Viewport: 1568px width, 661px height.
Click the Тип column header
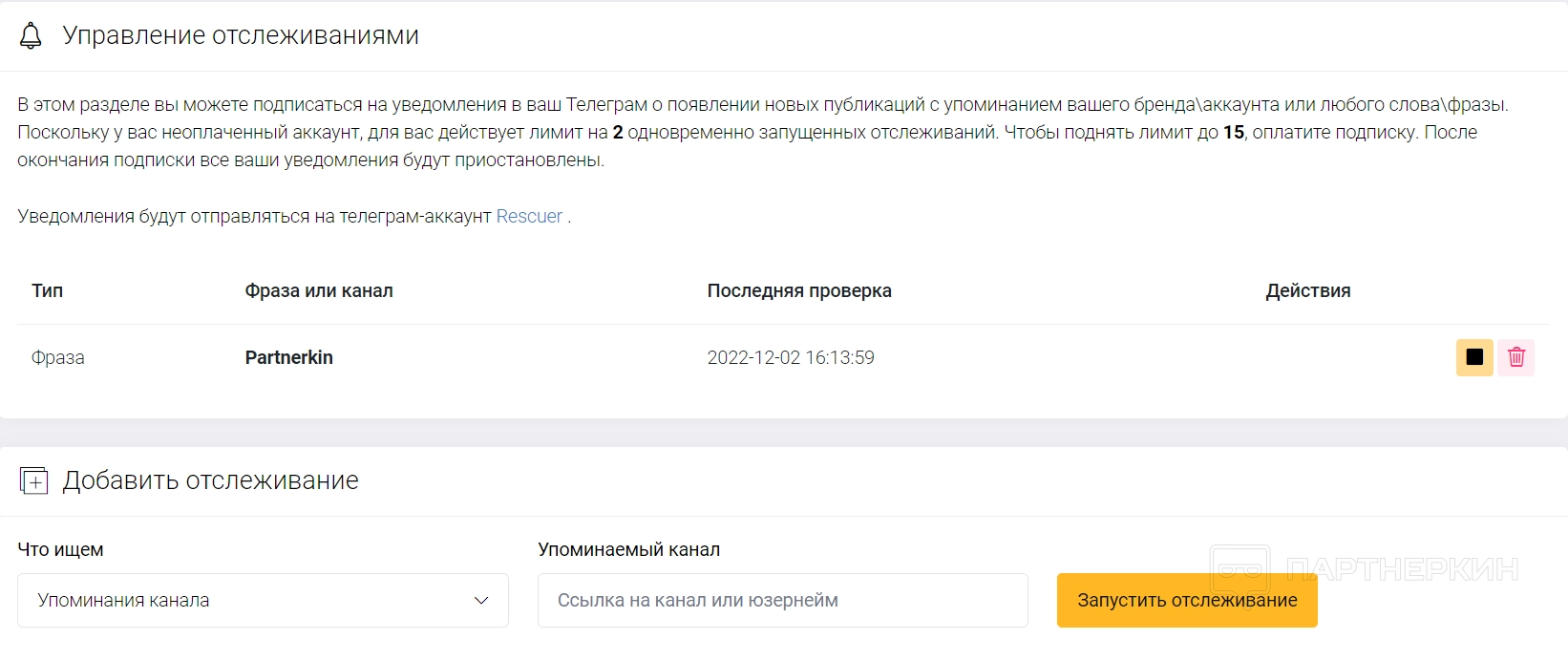point(47,290)
